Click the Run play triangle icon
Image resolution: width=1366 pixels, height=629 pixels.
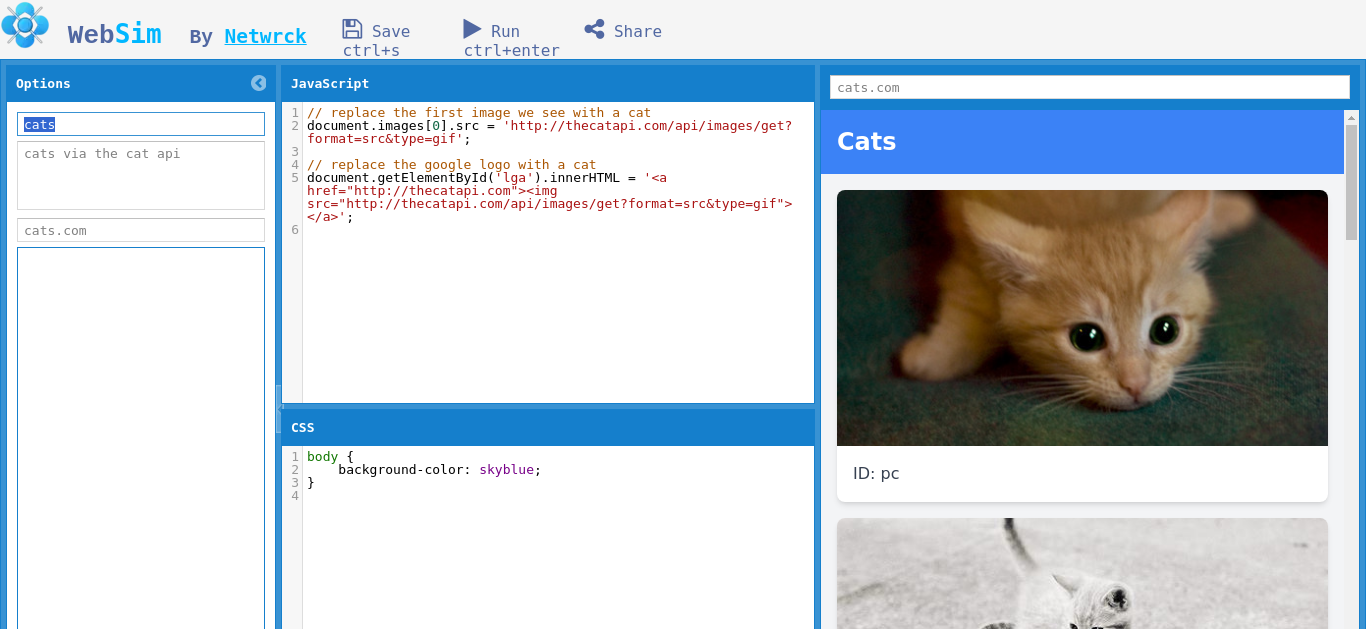472,29
